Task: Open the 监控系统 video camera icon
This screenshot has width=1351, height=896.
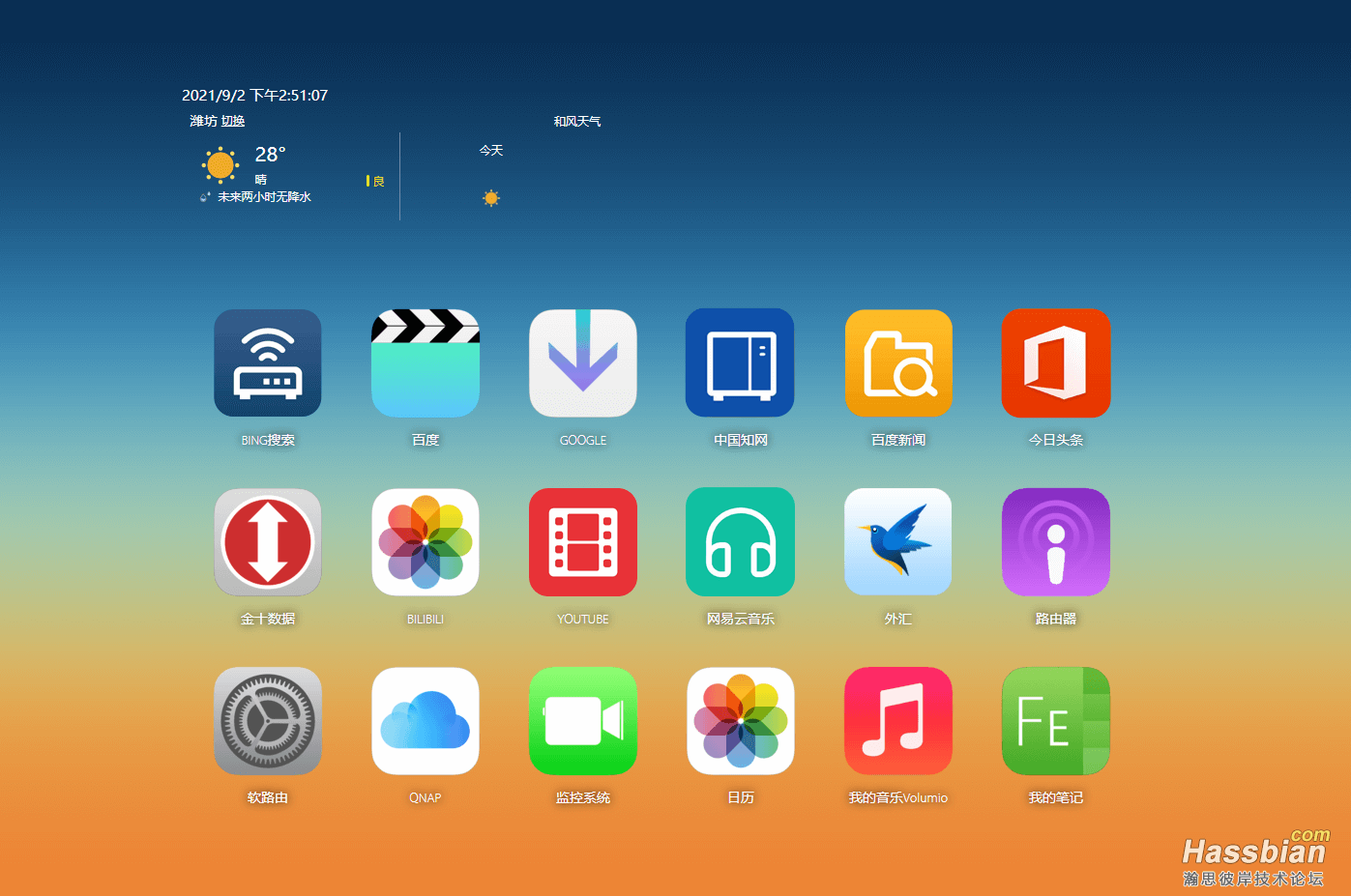Action: point(583,720)
